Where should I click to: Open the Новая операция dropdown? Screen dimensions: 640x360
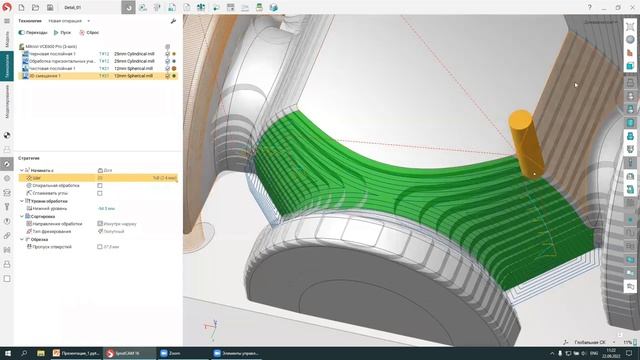point(69,21)
